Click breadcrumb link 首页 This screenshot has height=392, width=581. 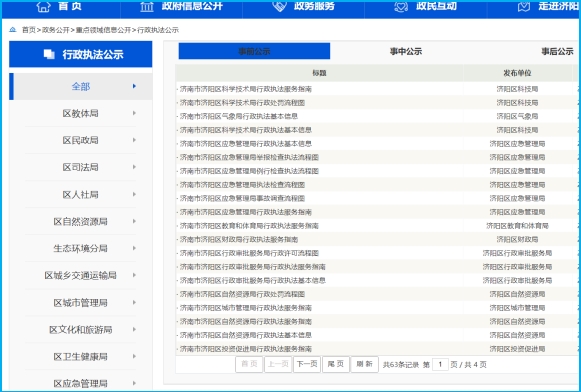pos(29,30)
